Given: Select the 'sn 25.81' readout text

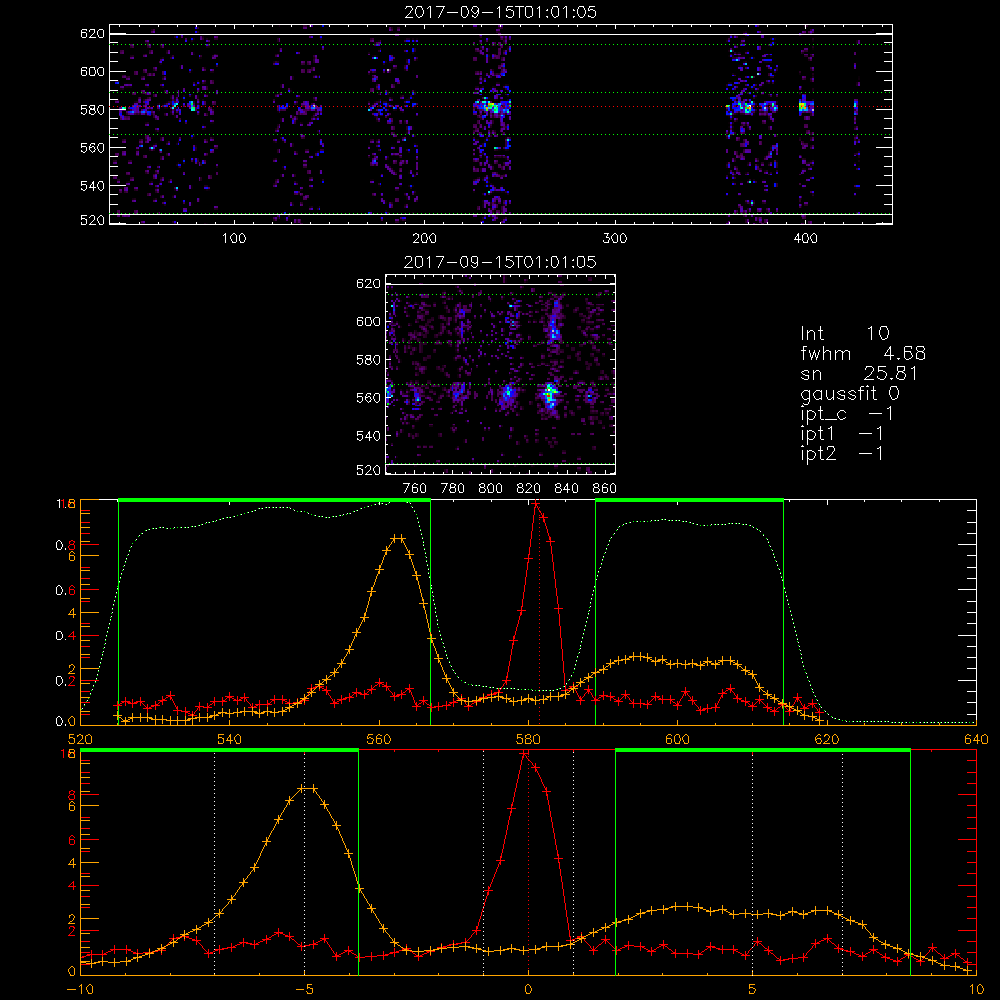Looking at the screenshot, I should point(859,373).
